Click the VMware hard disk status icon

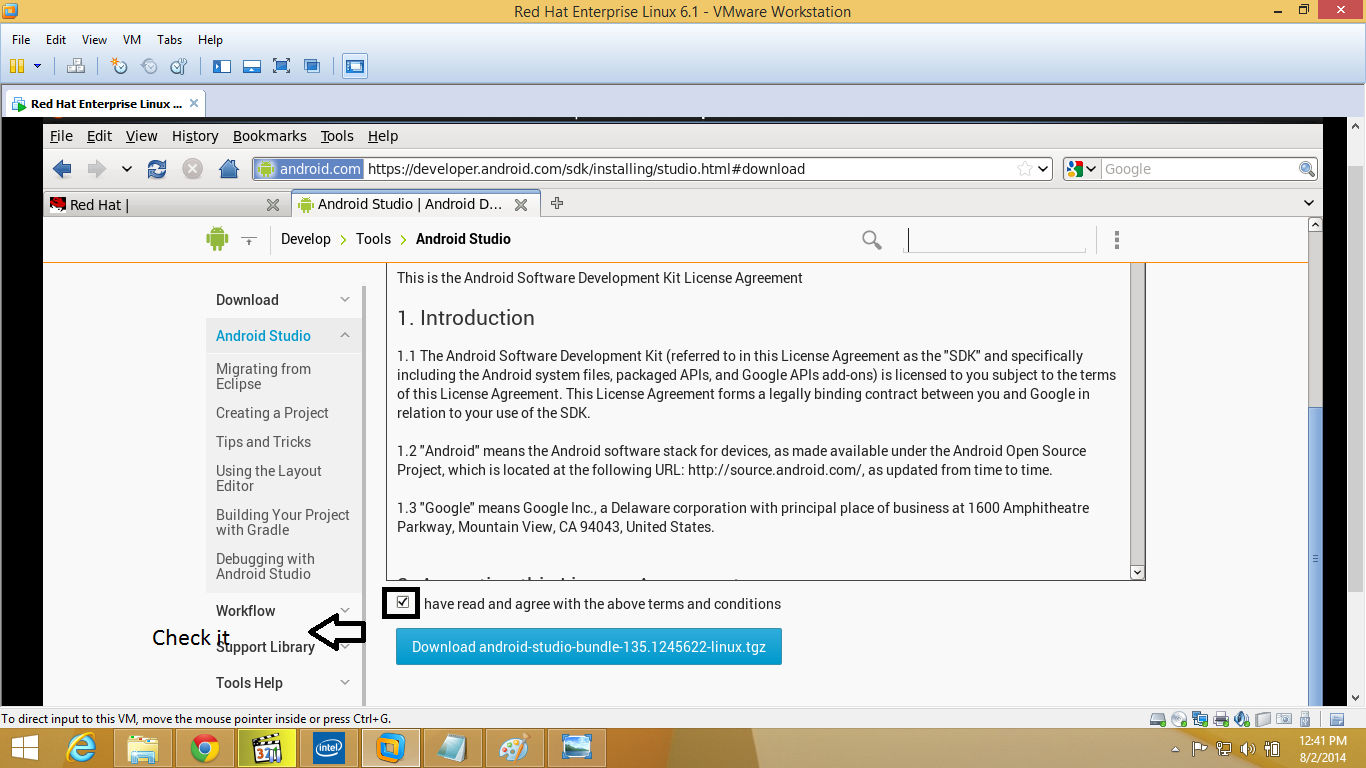[1157, 719]
